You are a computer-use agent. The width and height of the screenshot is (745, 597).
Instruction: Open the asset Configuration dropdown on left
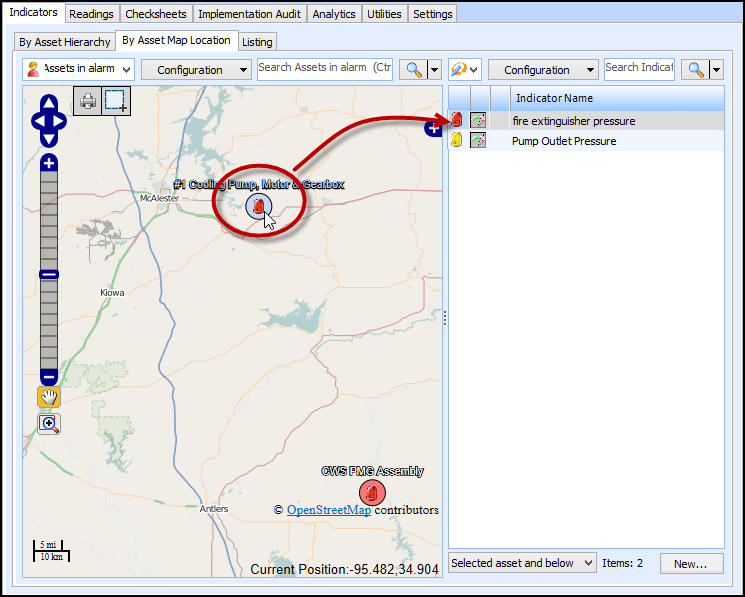[195, 70]
